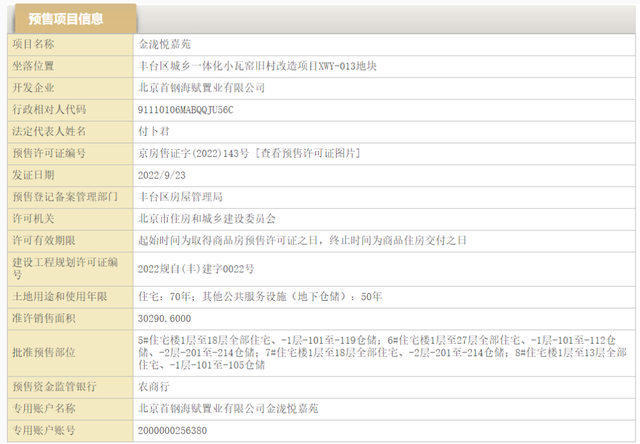Viewport: 640px width, 444px height.
Task: Click the 预售登记备案管理部门 label
Action: tap(65, 197)
